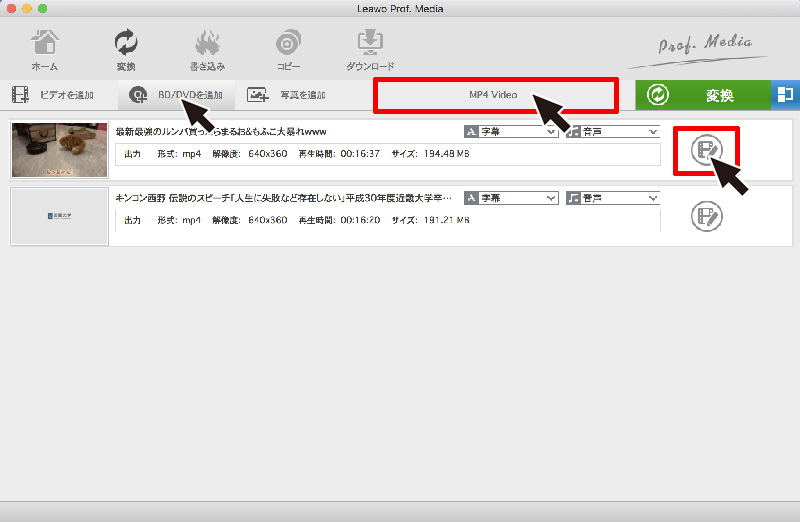Image resolution: width=800 pixels, height=522 pixels.
Task: Click the Prof. Media logo
Action: point(699,50)
